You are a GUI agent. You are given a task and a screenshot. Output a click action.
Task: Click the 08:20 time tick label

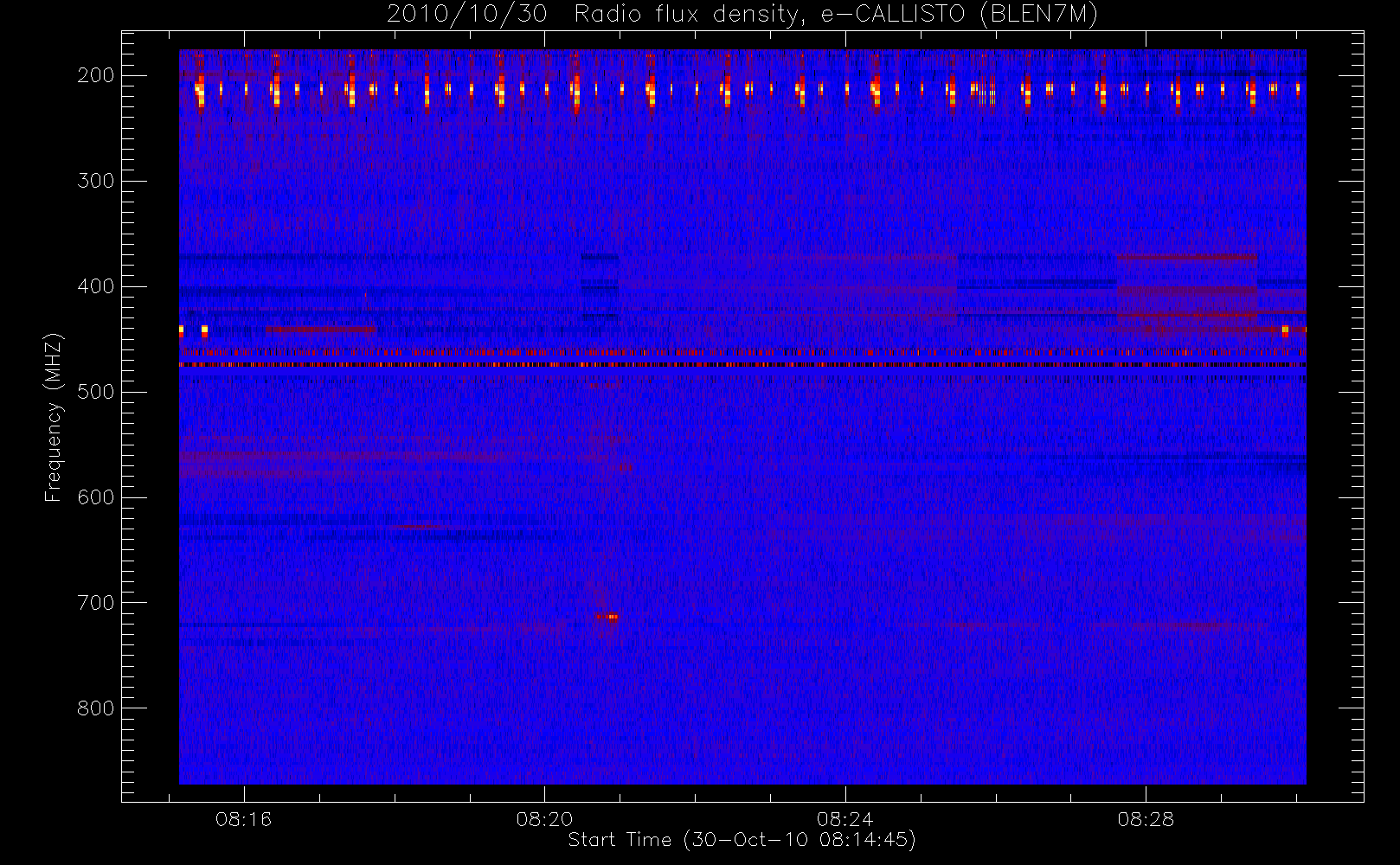pyautogui.click(x=544, y=819)
